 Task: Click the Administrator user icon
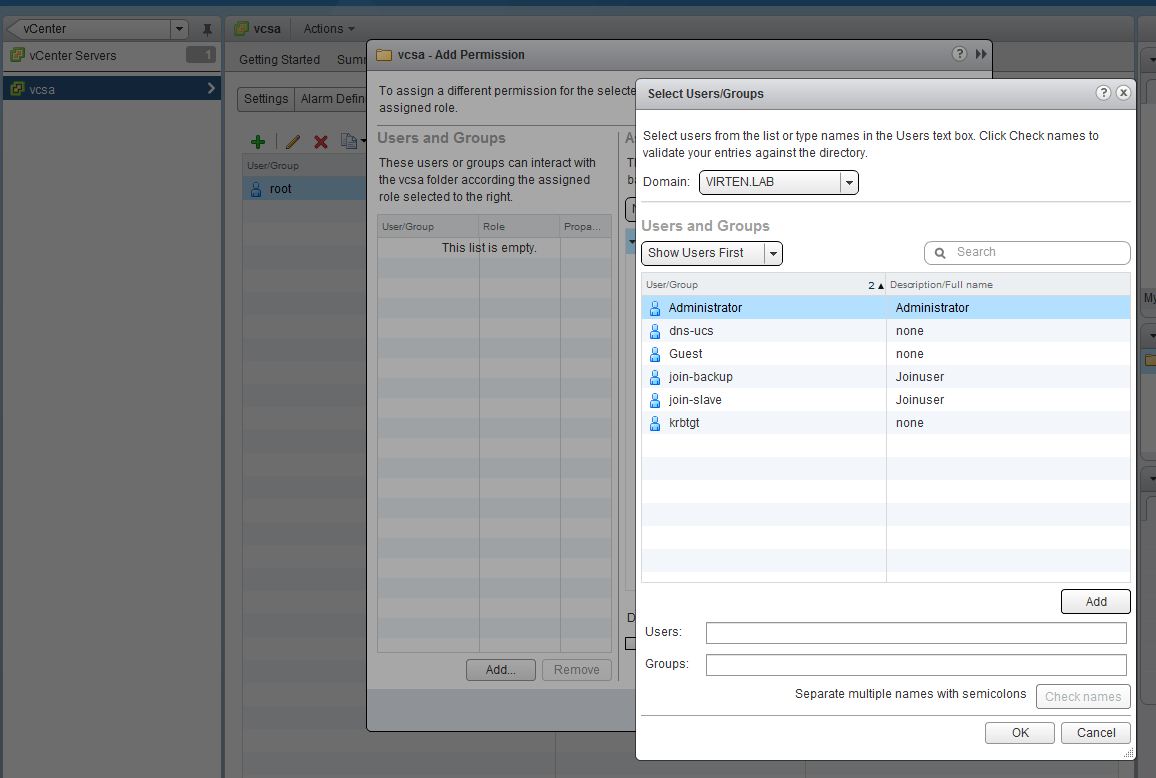[x=655, y=308]
